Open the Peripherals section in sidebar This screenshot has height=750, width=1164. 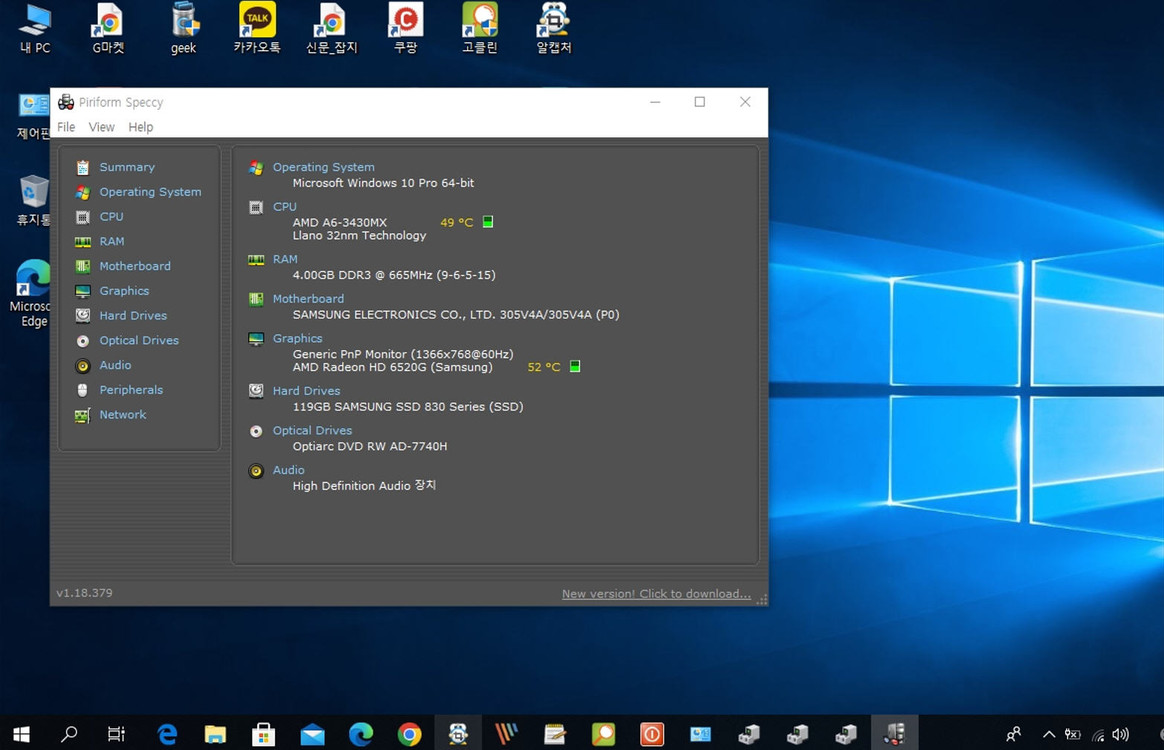pyautogui.click(x=130, y=390)
